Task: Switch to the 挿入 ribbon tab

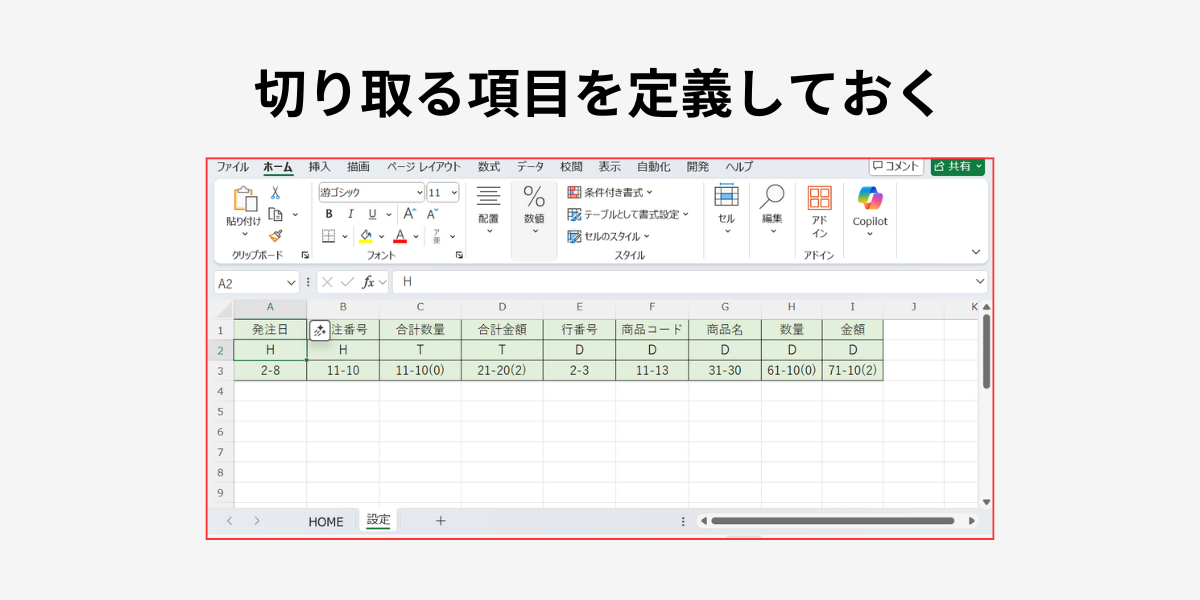Action: [x=319, y=167]
